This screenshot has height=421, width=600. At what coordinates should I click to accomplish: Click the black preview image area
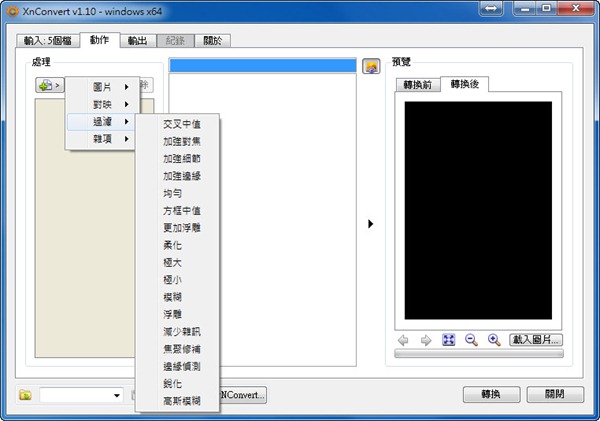[x=478, y=210]
